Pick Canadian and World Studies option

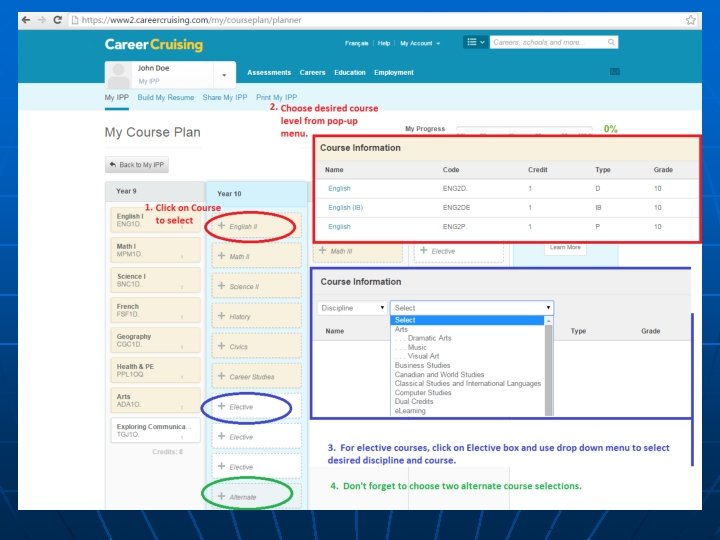[439, 375]
